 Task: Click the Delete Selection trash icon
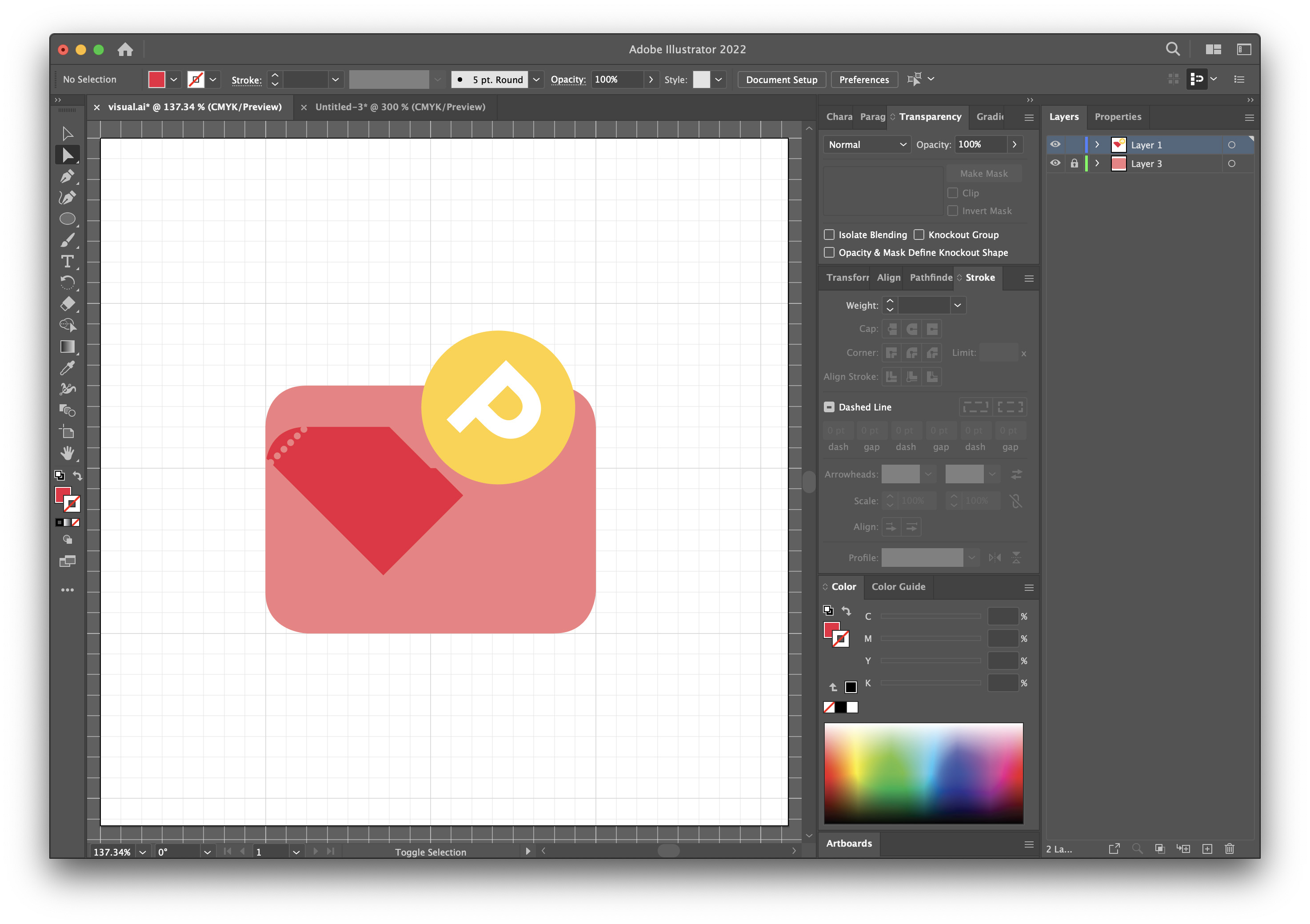pos(1230,849)
